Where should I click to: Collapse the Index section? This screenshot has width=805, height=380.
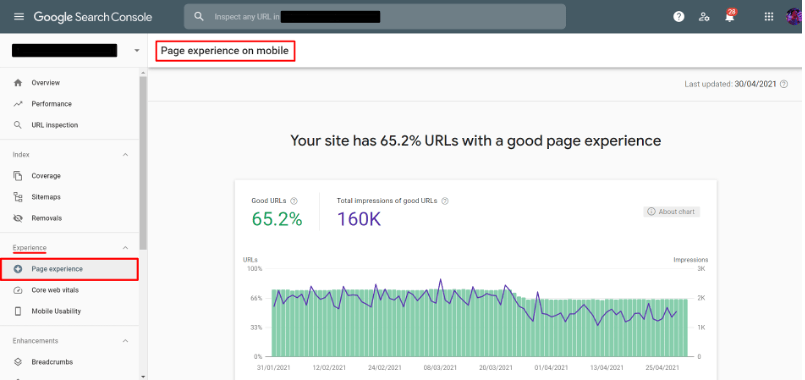125,155
